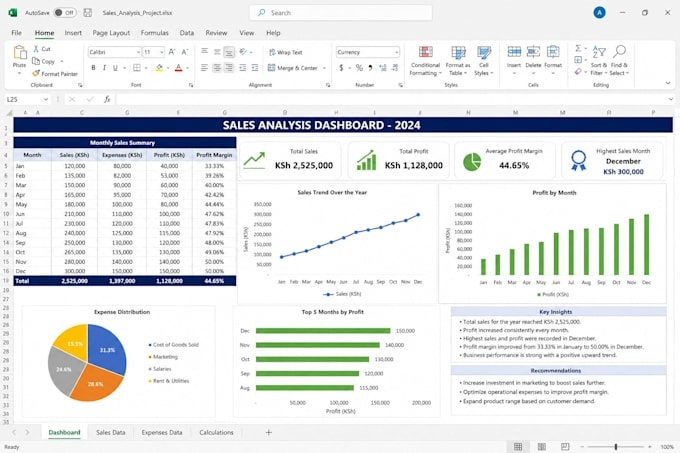Click the Italic formatting icon
The width and height of the screenshot is (680, 453).
104,68
